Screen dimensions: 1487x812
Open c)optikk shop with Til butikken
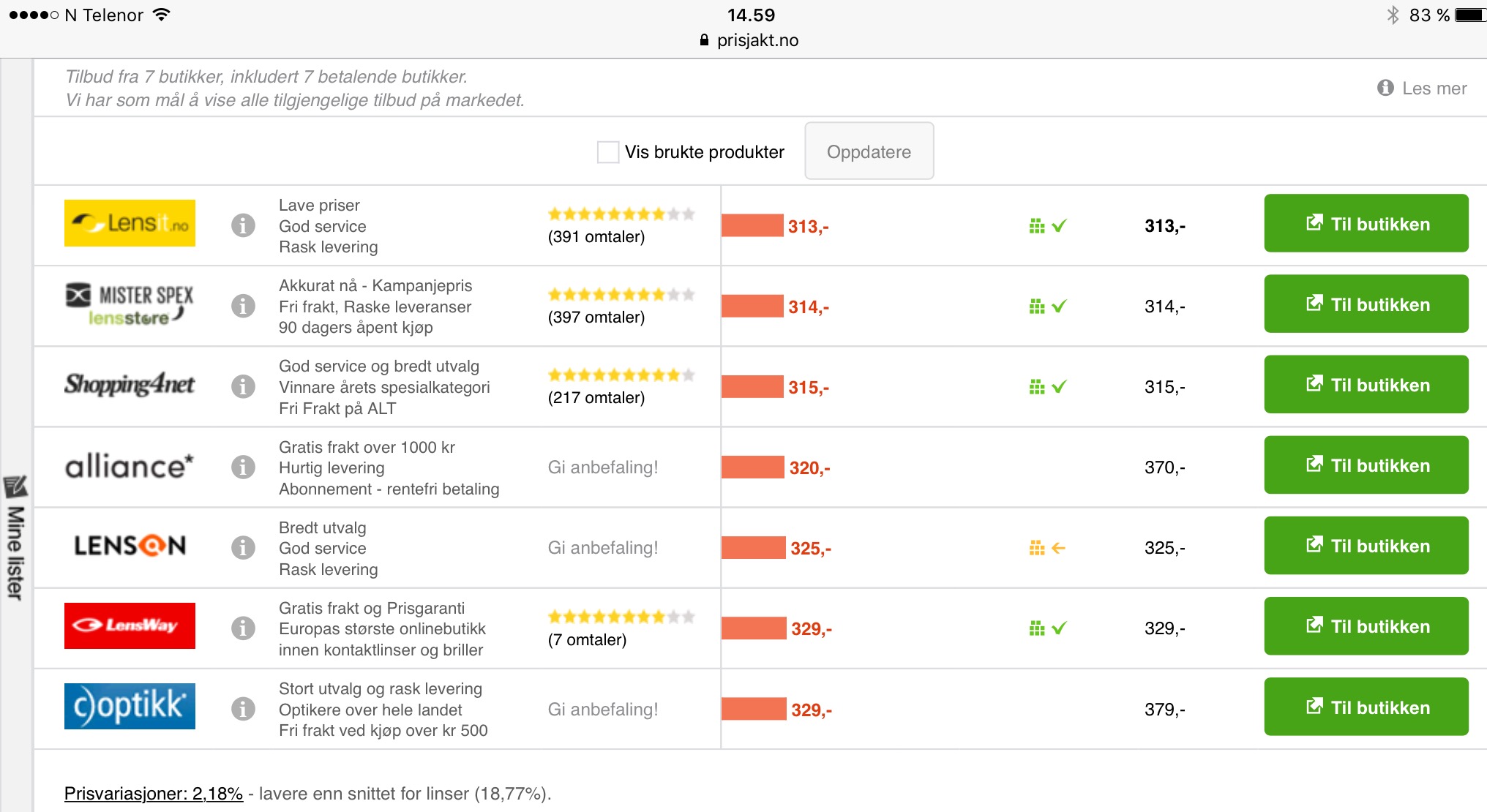pos(1366,707)
